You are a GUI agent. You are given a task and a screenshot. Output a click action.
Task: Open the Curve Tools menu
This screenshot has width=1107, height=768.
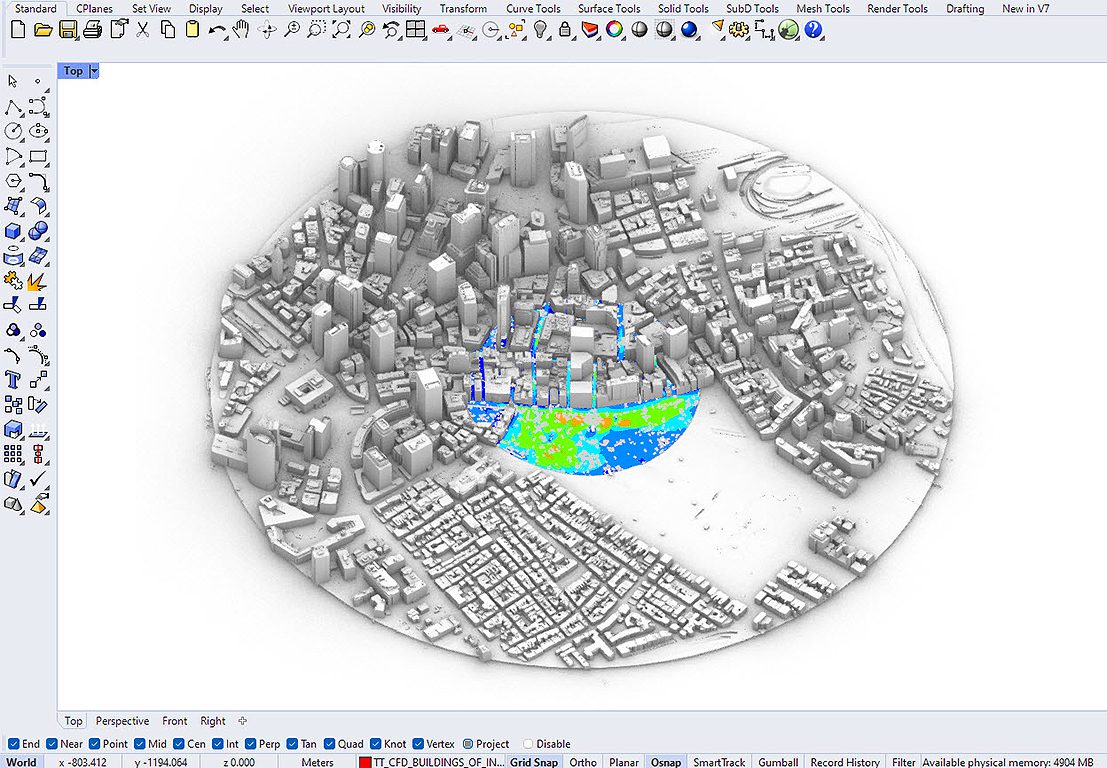click(x=533, y=8)
